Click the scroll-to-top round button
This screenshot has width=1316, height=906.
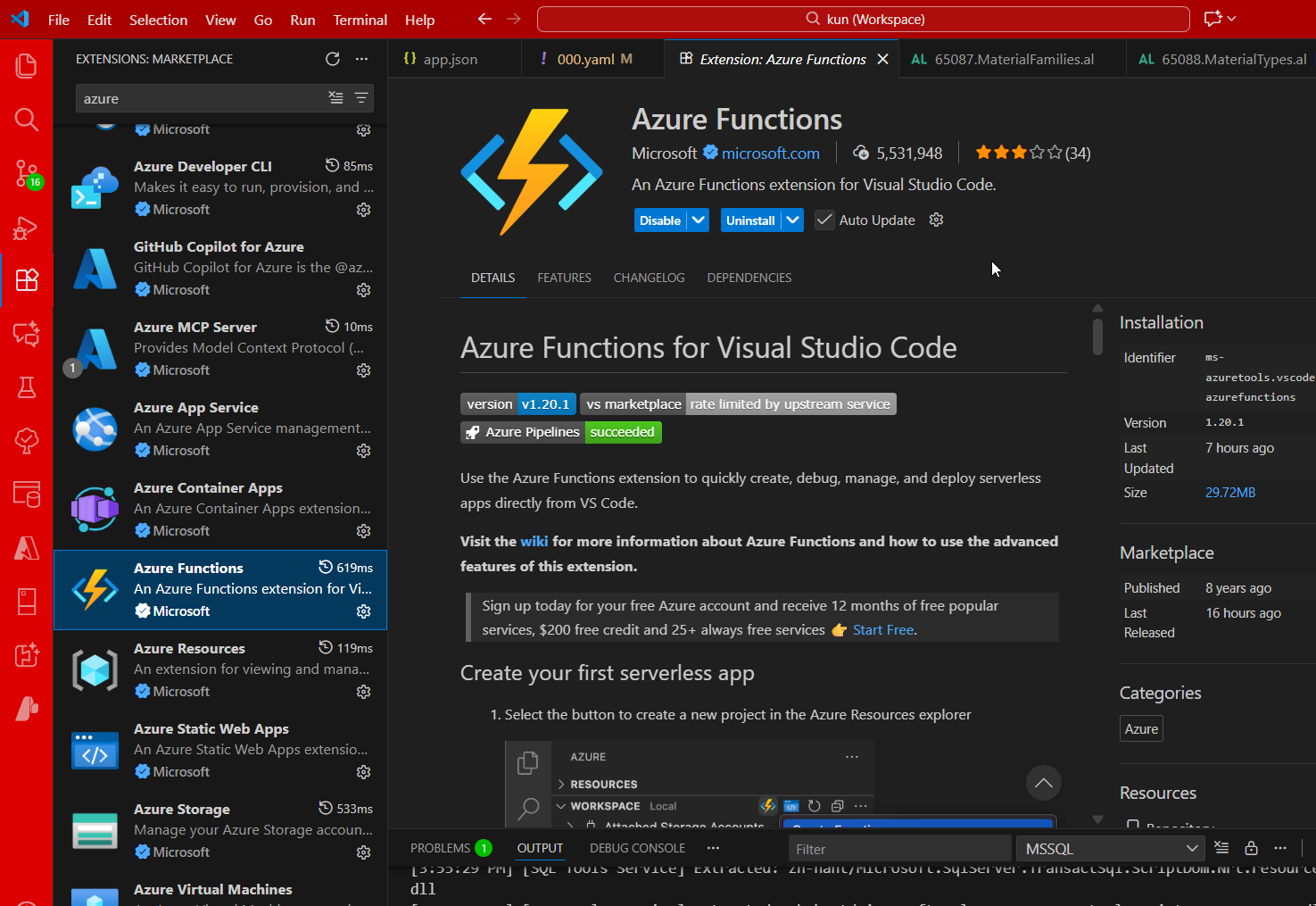[x=1043, y=784]
